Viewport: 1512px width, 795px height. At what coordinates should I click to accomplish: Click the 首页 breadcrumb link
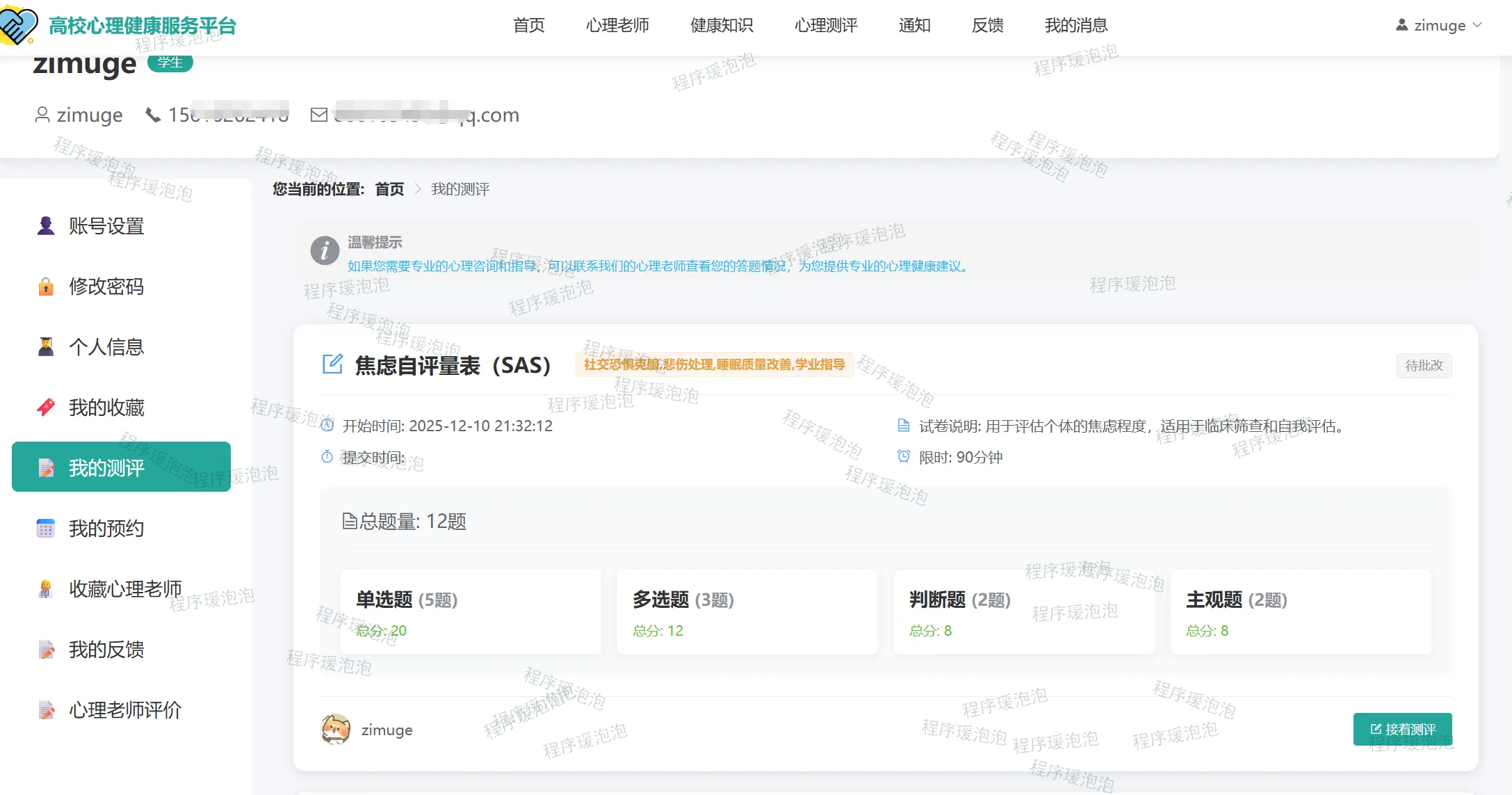[x=389, y=189]
